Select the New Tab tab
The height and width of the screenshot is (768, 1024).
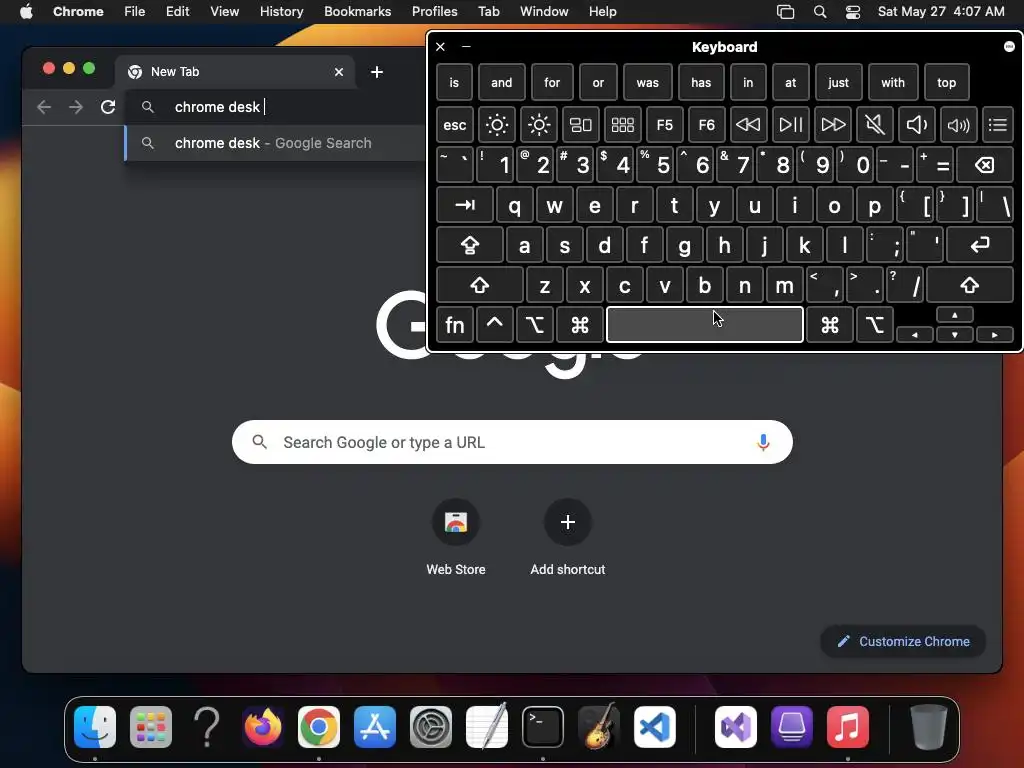(235, 72)
